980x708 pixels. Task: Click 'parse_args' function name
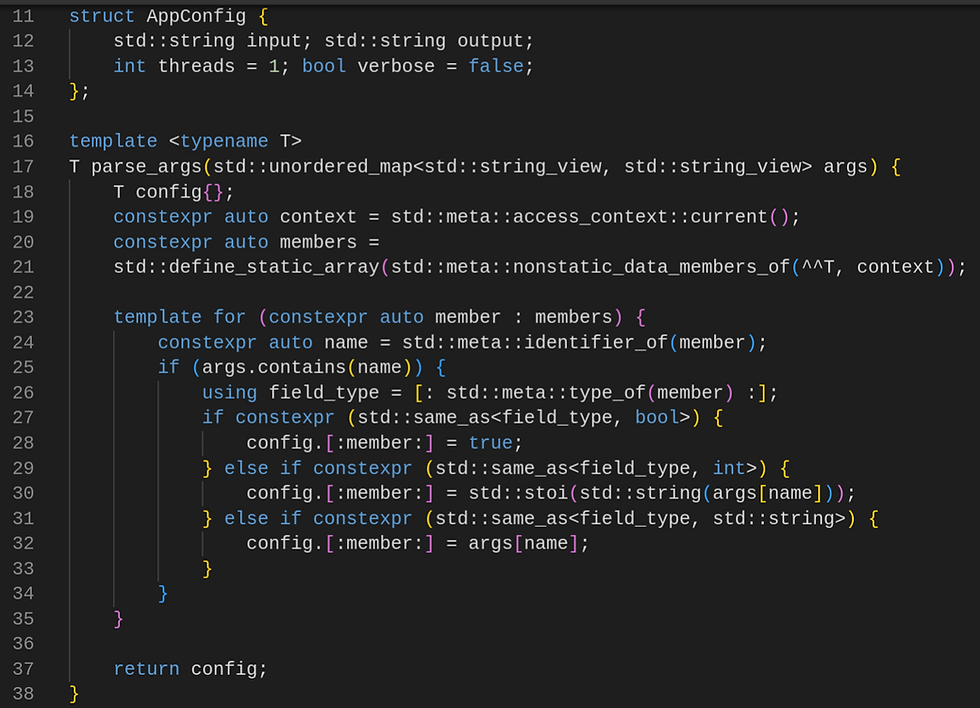coord(146,167)
